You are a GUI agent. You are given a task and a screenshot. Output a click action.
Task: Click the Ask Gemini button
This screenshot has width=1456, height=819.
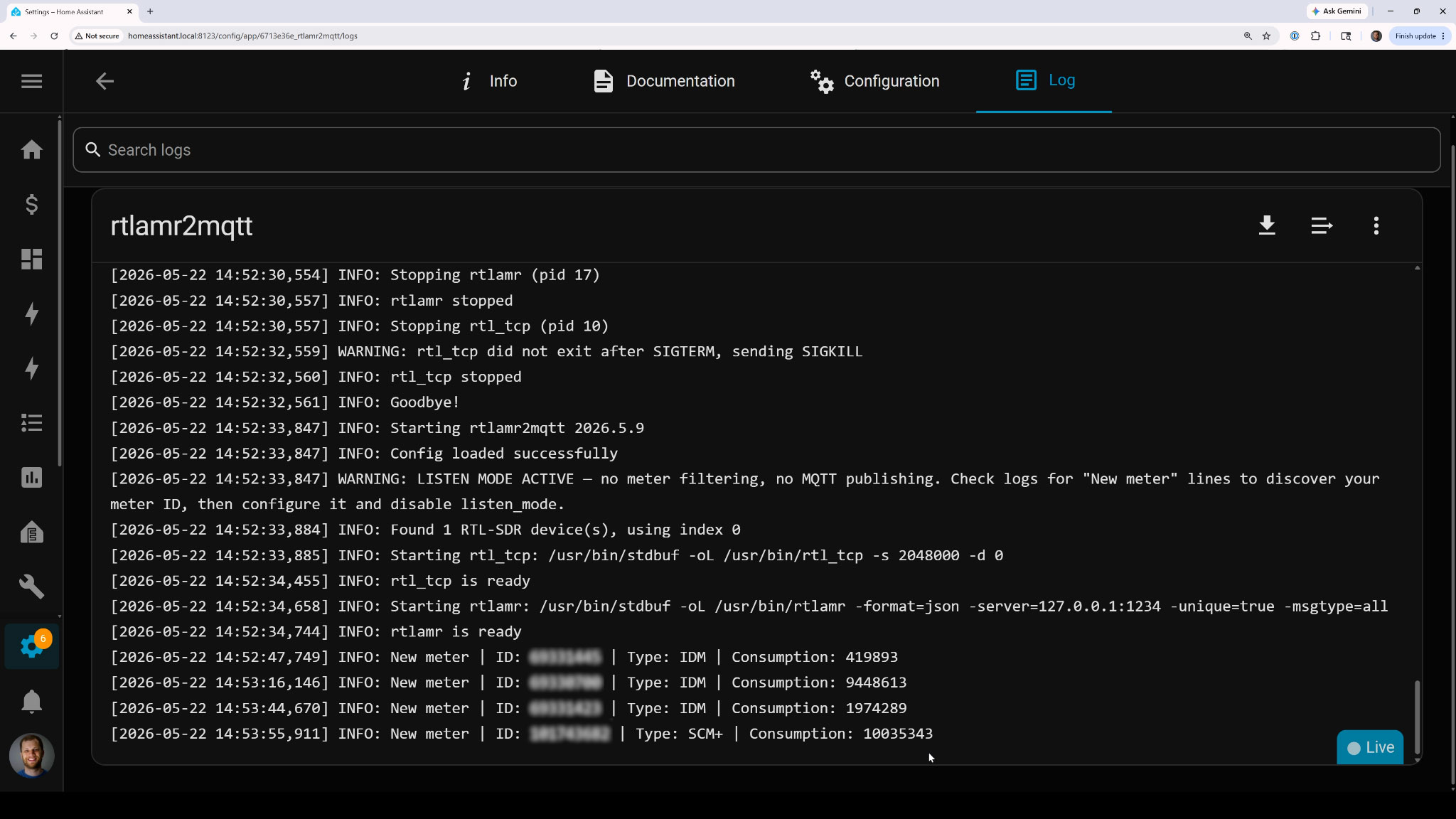(1337, 11)
